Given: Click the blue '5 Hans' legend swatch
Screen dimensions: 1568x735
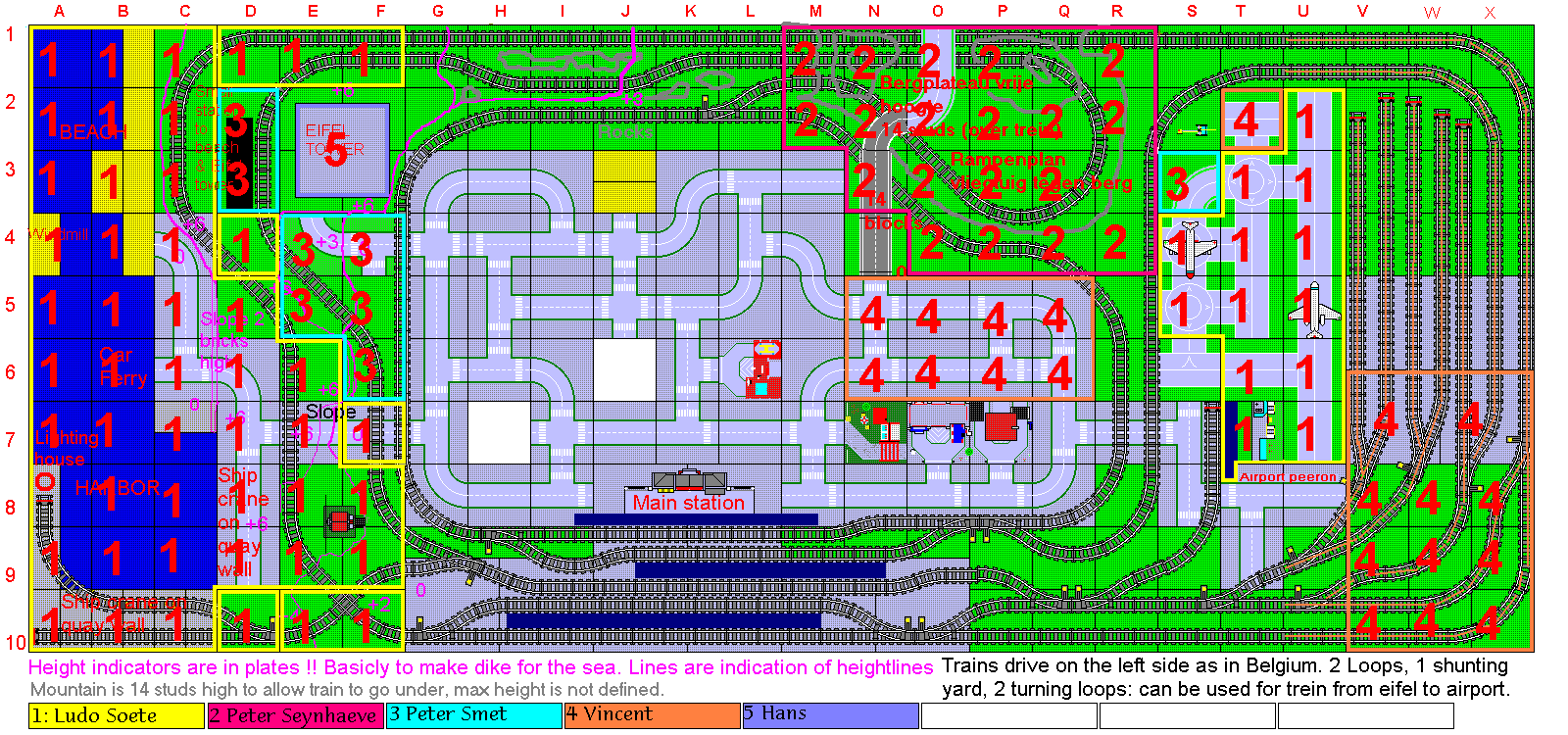Looking at the screenshot, I should [x=830, y=715].
